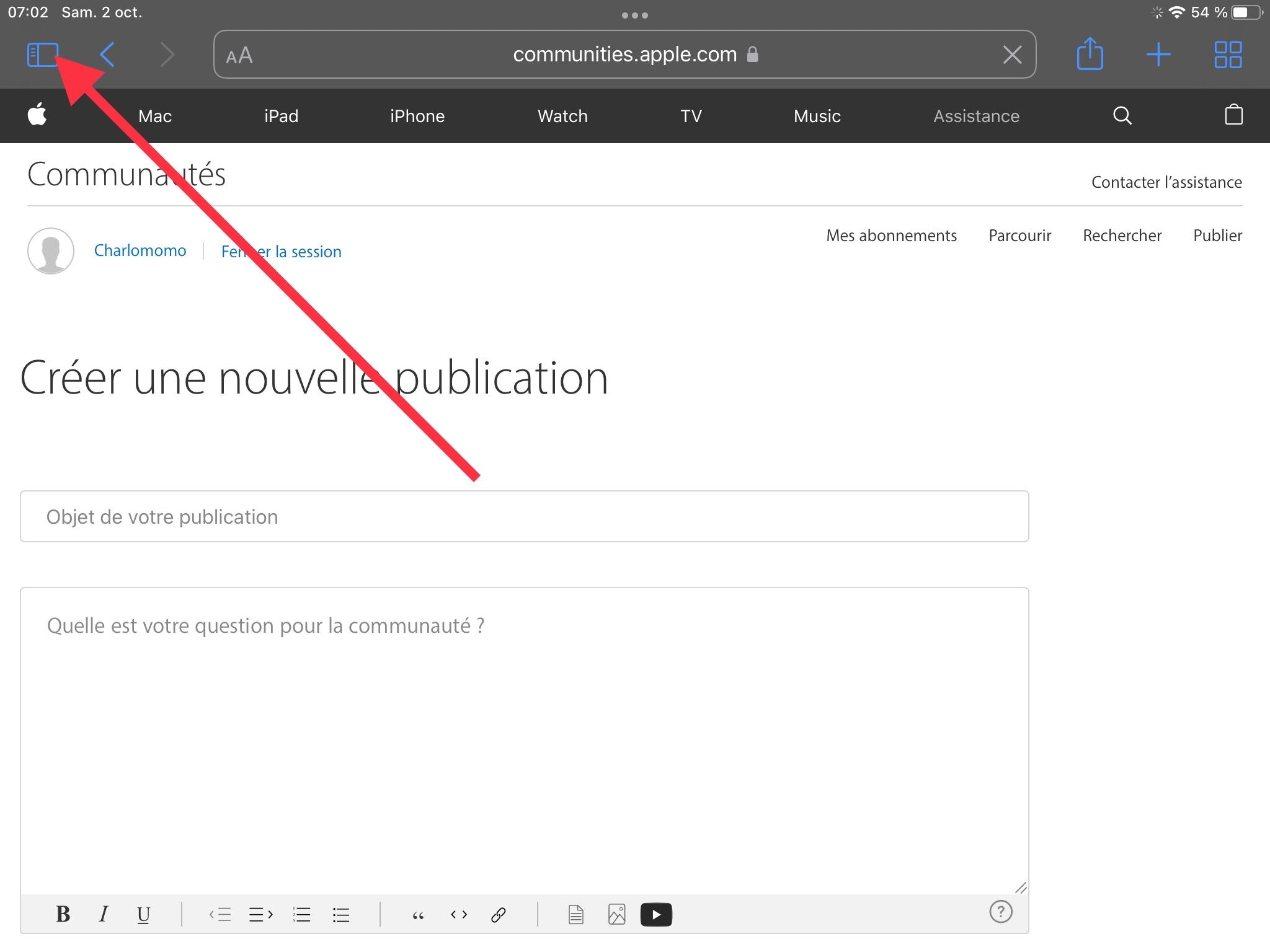
Task: Click the Objet de votre publication field
Action: pos(524,516)
